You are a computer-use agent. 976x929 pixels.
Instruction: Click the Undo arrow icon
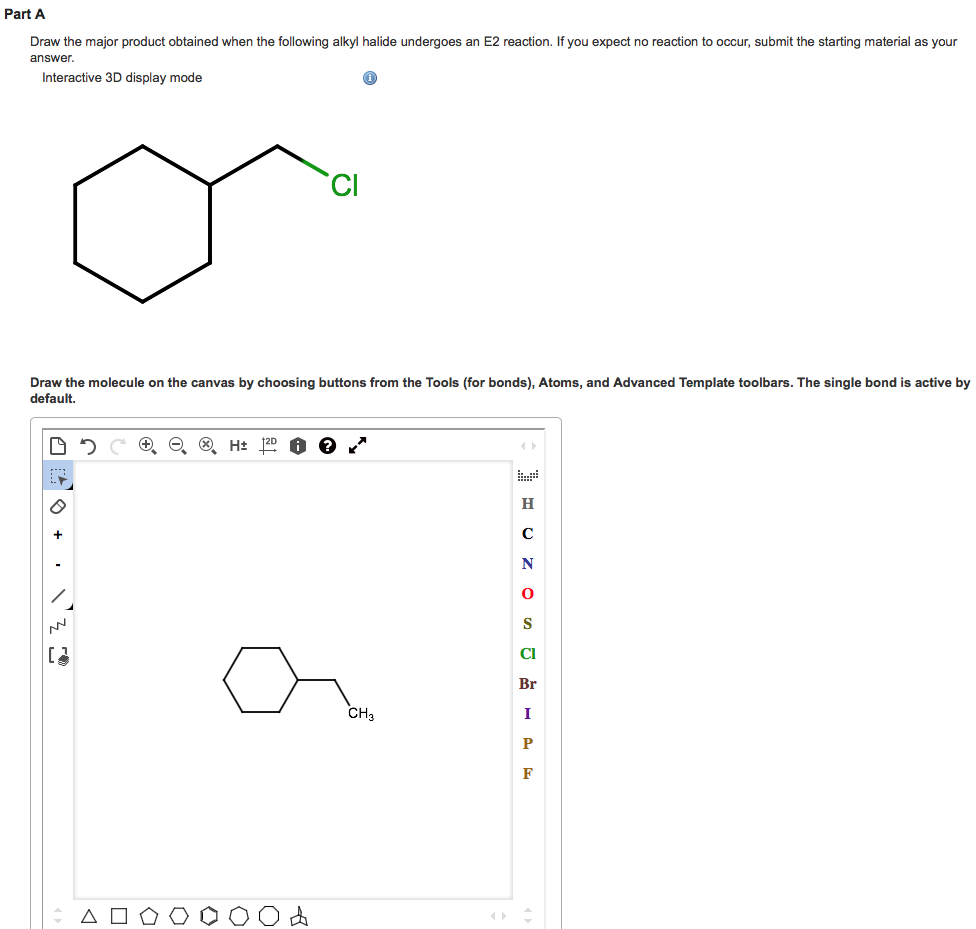coord(87,445)
